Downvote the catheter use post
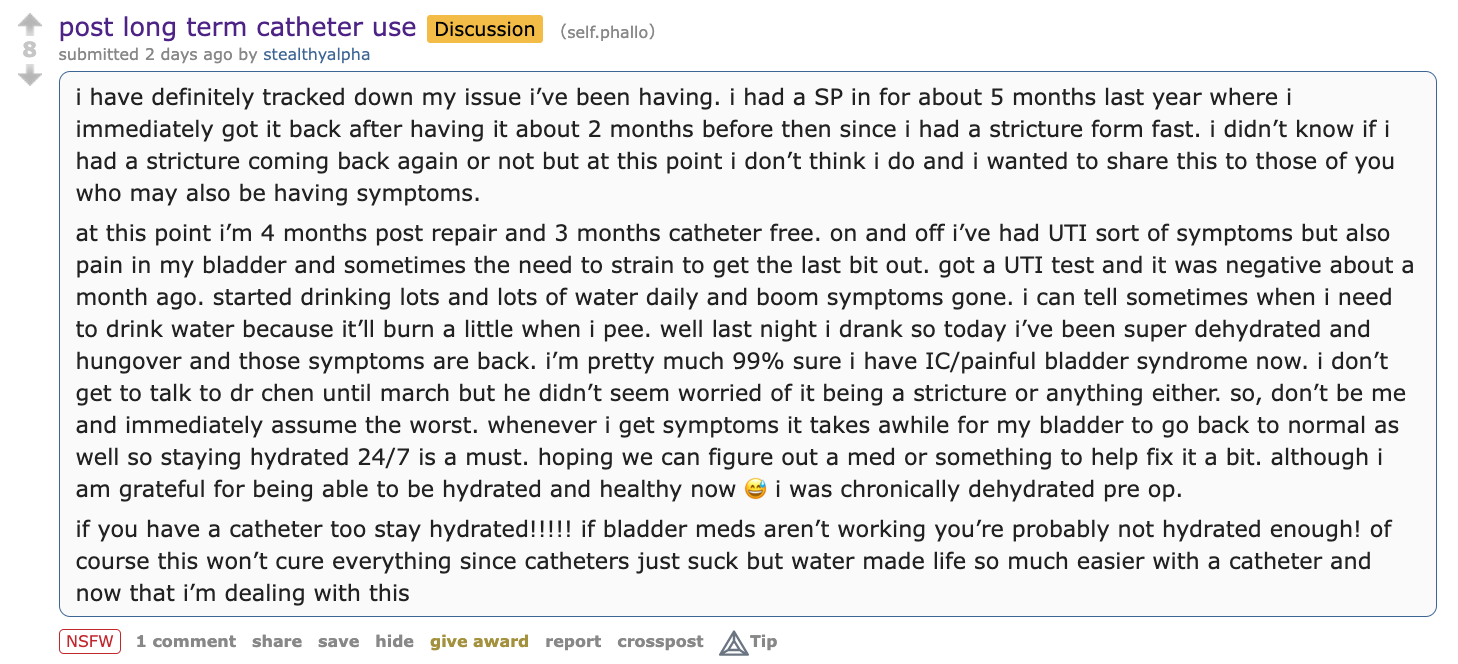This screenshot has width=1458, height=664. [x=30, y=74]
